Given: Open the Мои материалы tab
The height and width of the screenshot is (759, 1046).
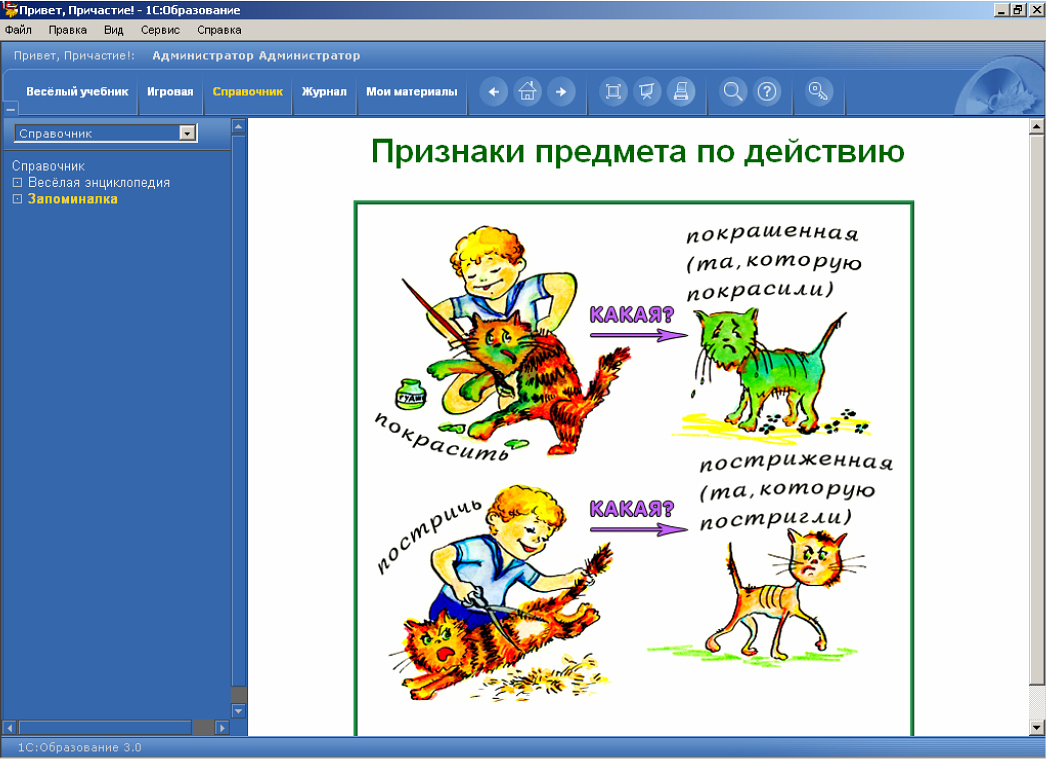Looking at the screenshot, I should 411,92.
